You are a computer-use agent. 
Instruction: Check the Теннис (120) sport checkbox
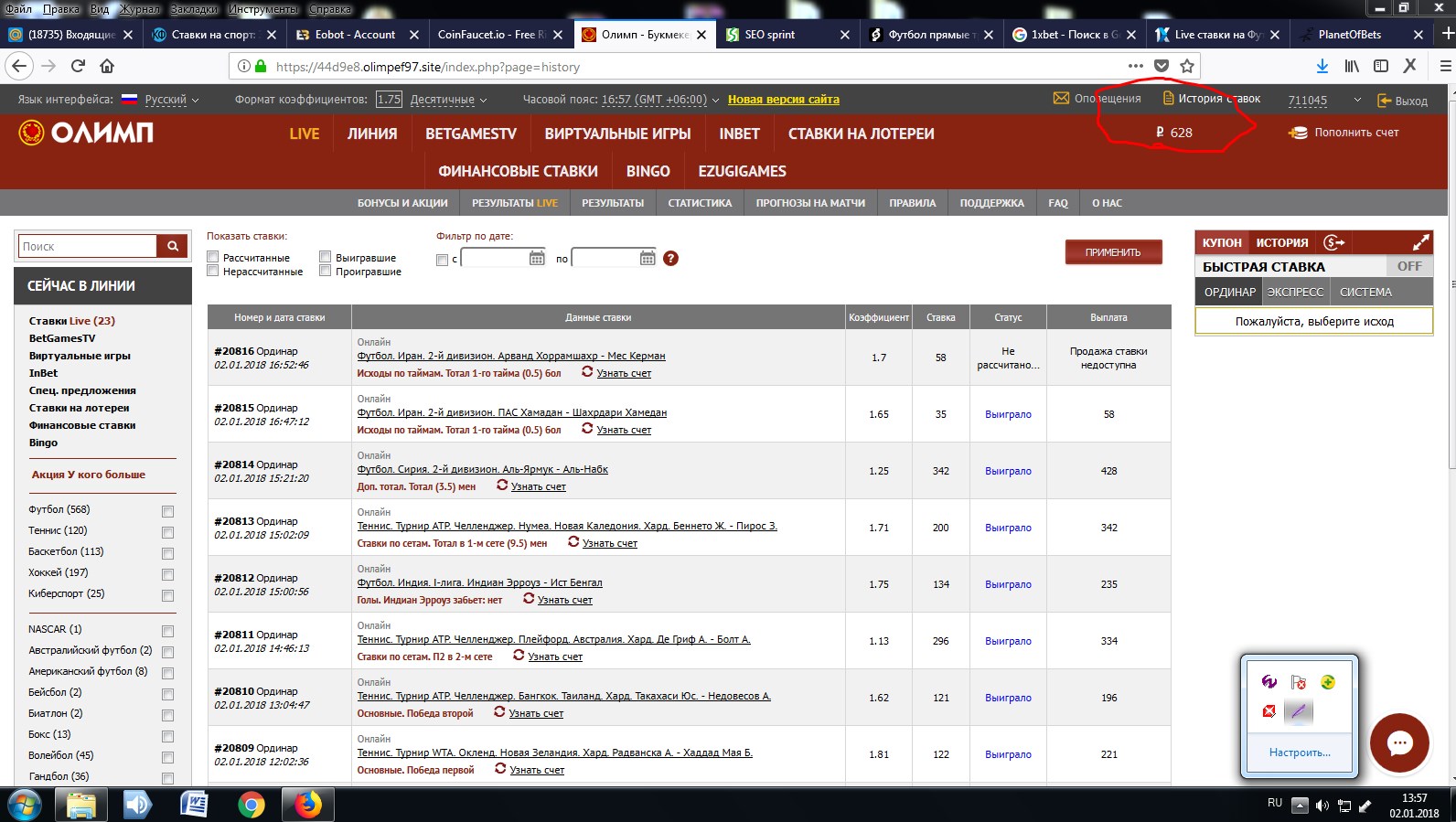pyautogui.click(x=167, y=532)
